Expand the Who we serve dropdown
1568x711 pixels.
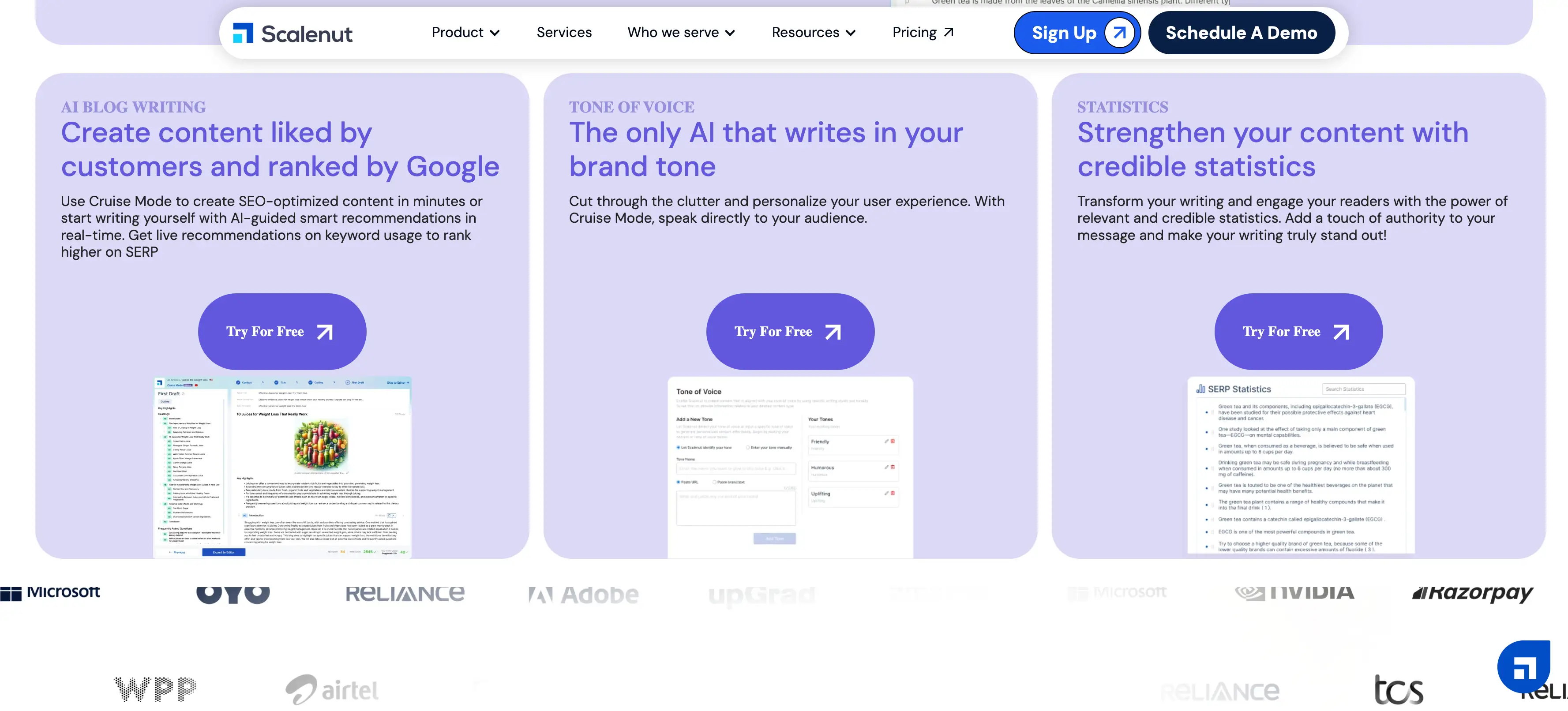(681, 32)
